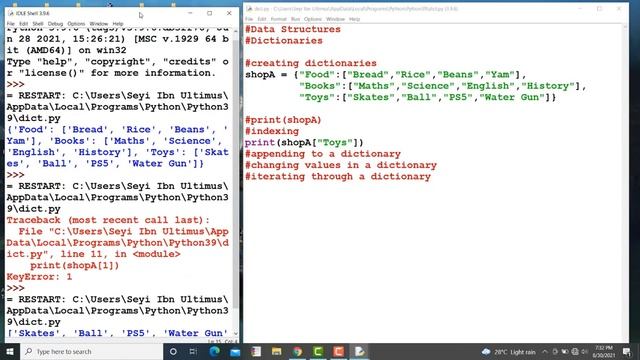Click "Water Gun" string in editor

point(512,97)
